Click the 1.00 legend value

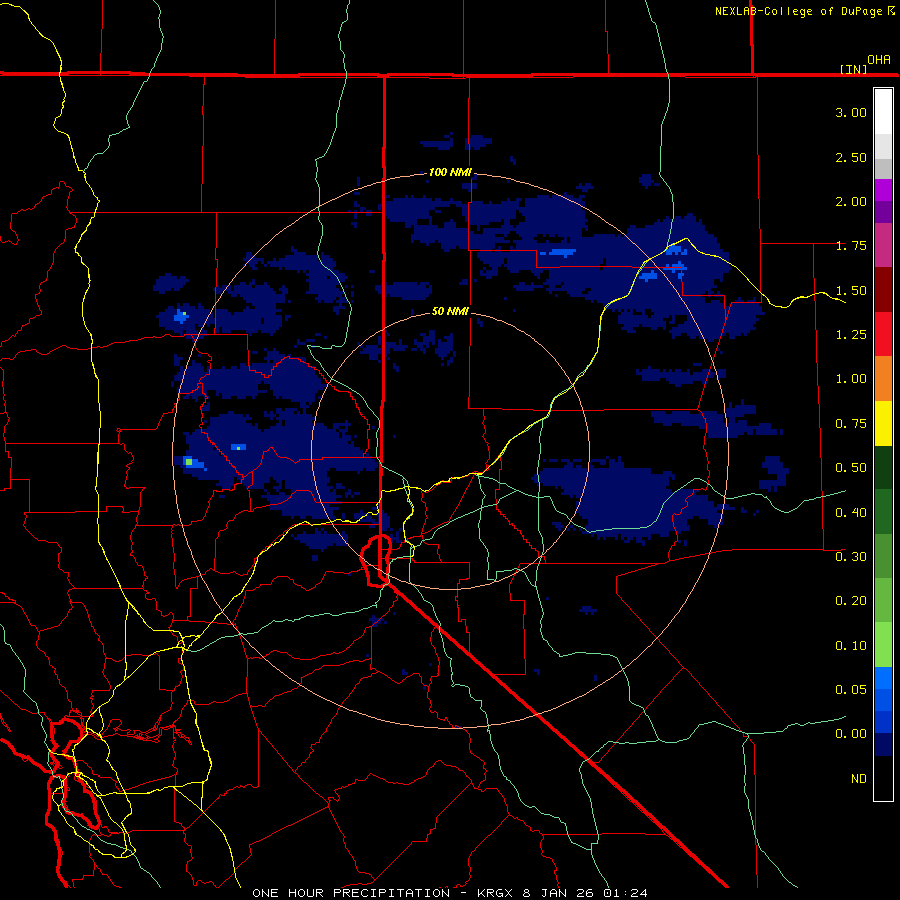coord(851,379)
